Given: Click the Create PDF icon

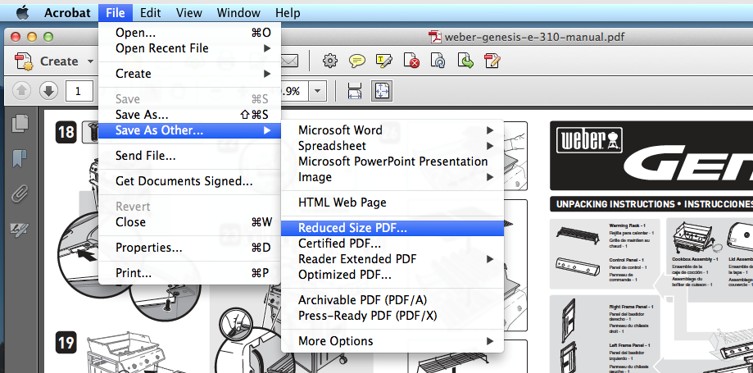Looking at the screenshot, I should pyautogui.click(x=24, y=61).
